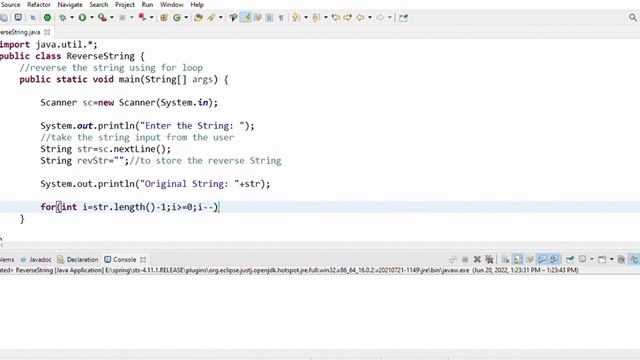Close the ReverseString.java editor tab
The height and width of the screenshot is (360, 640).
coord(47,32)
